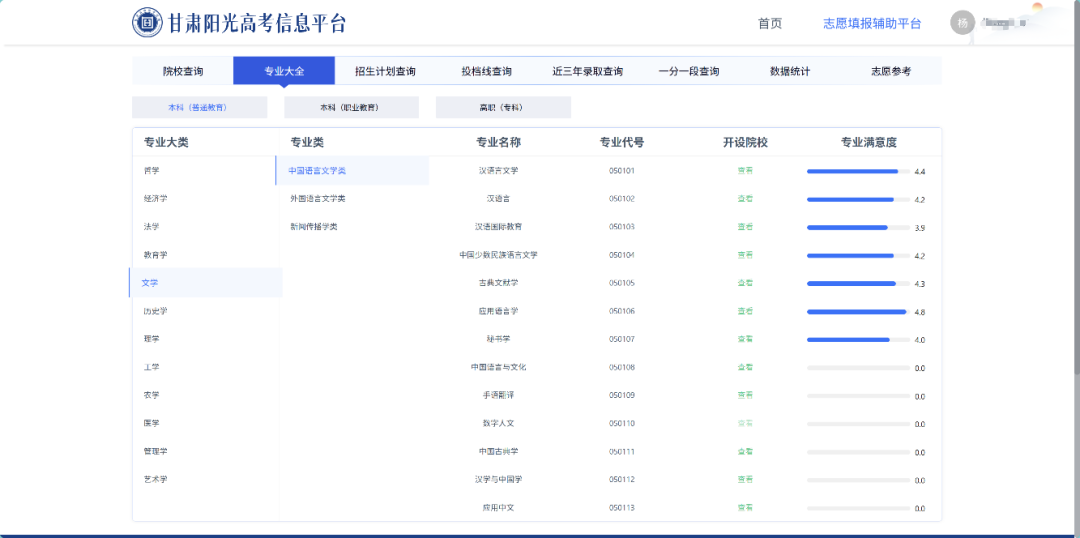
Task: Click the Gansu platform logo emblem
Action: pos(147,23)
